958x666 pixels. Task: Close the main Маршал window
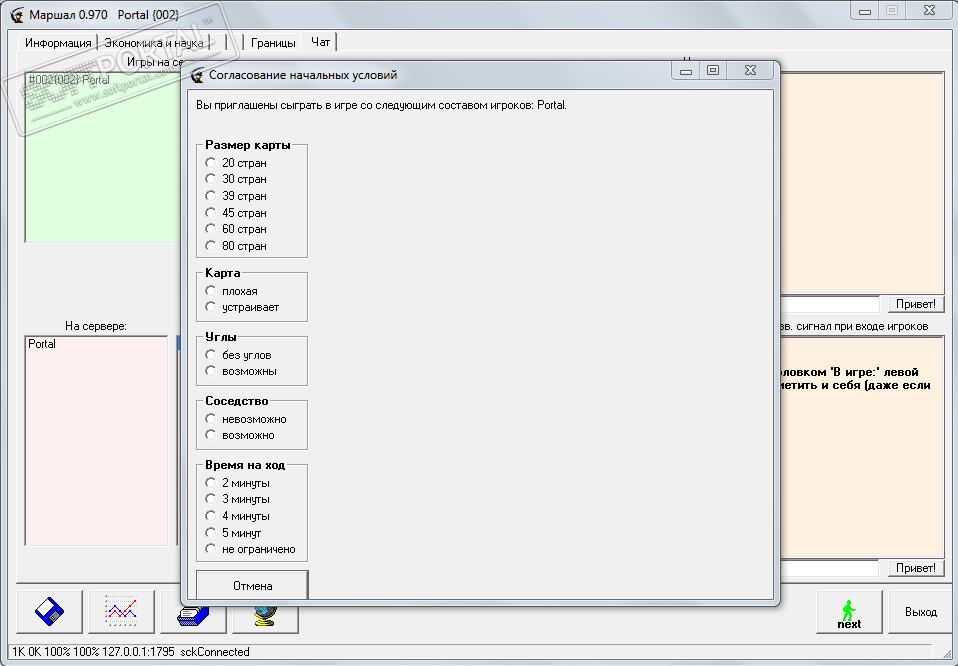(x=929, y=10)
